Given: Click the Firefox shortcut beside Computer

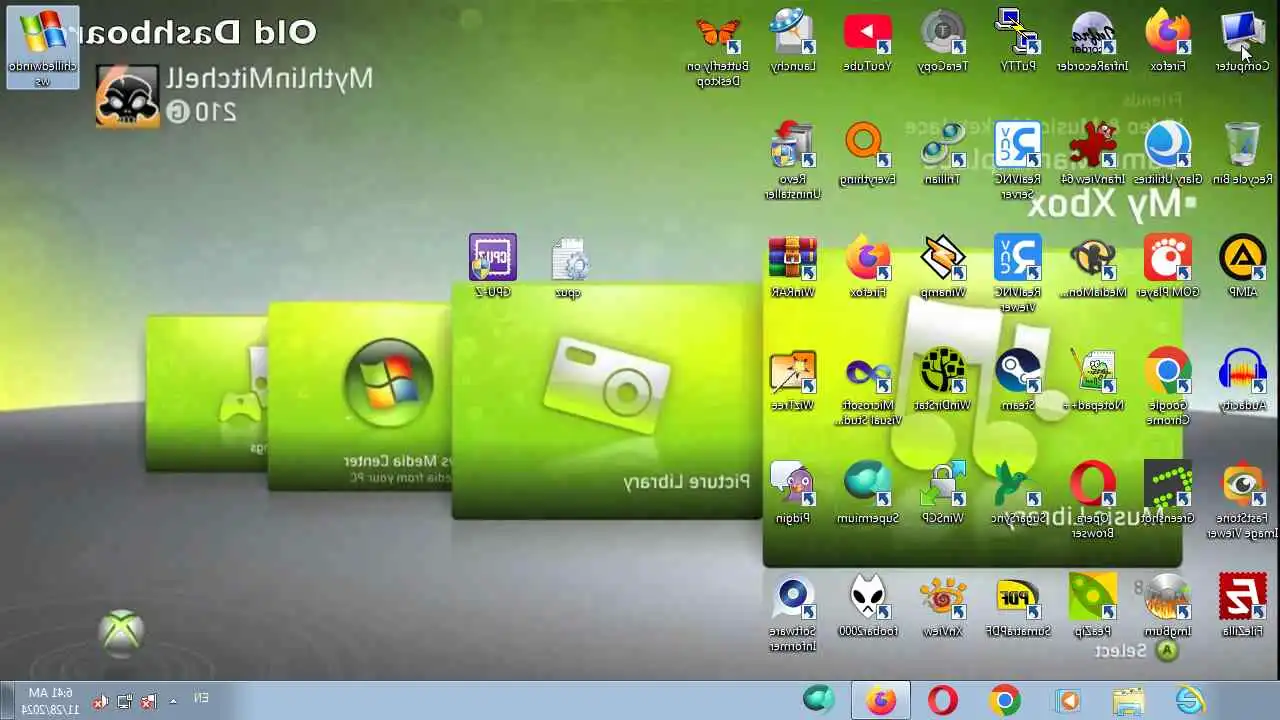Looking at the screenshot, I should pyautogui.click(x=1167, y=42).
